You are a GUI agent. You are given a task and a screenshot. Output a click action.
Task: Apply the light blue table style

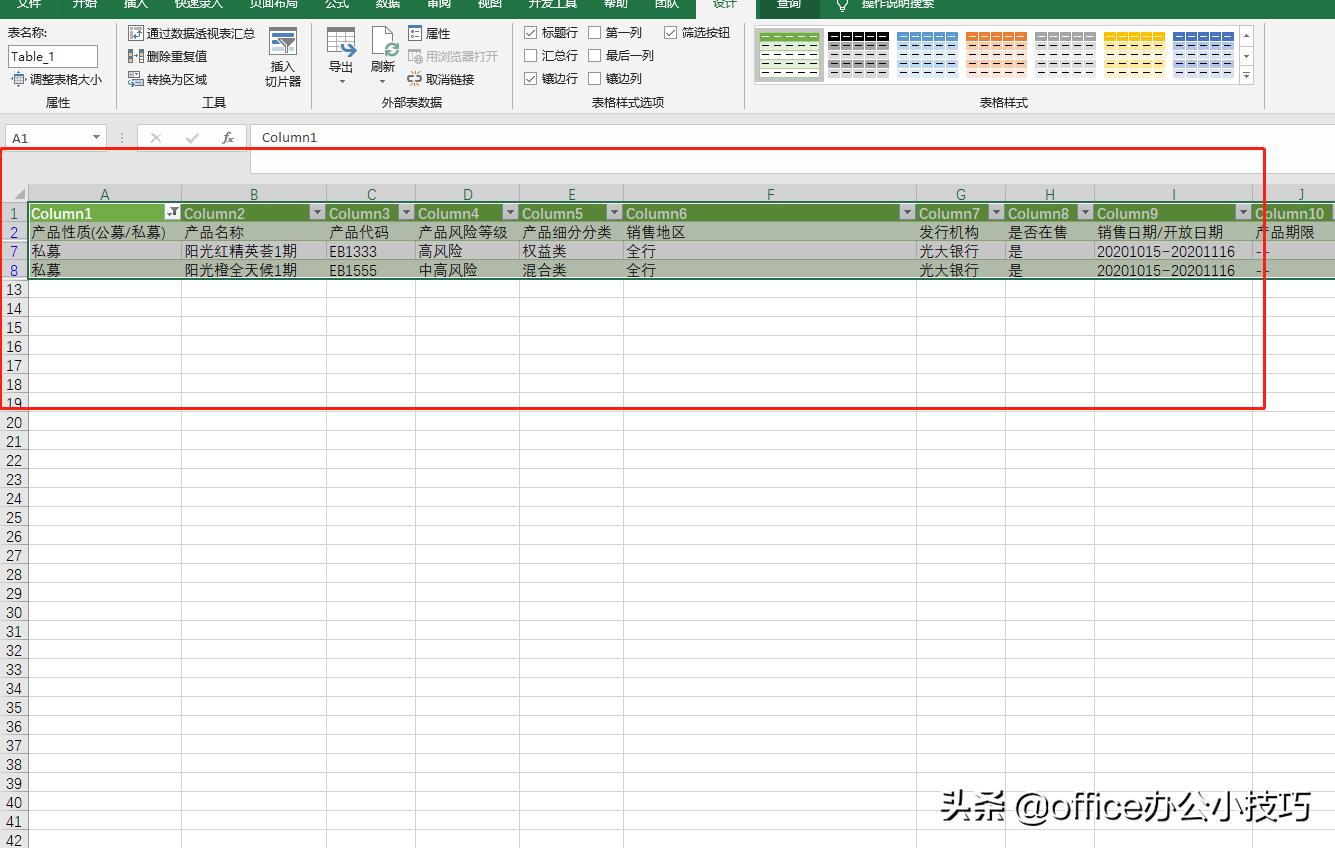coord(927,55)
